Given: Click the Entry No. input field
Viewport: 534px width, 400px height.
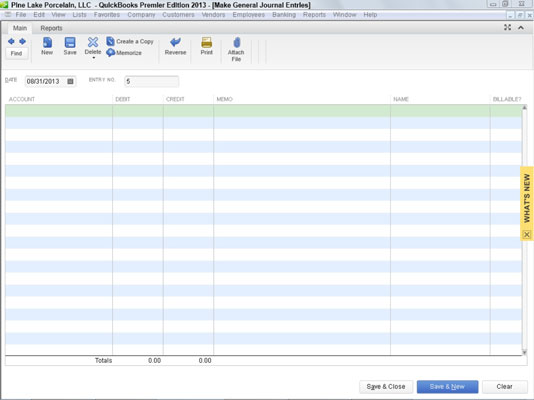Looking at the screenshot, I should pos(152,81).
